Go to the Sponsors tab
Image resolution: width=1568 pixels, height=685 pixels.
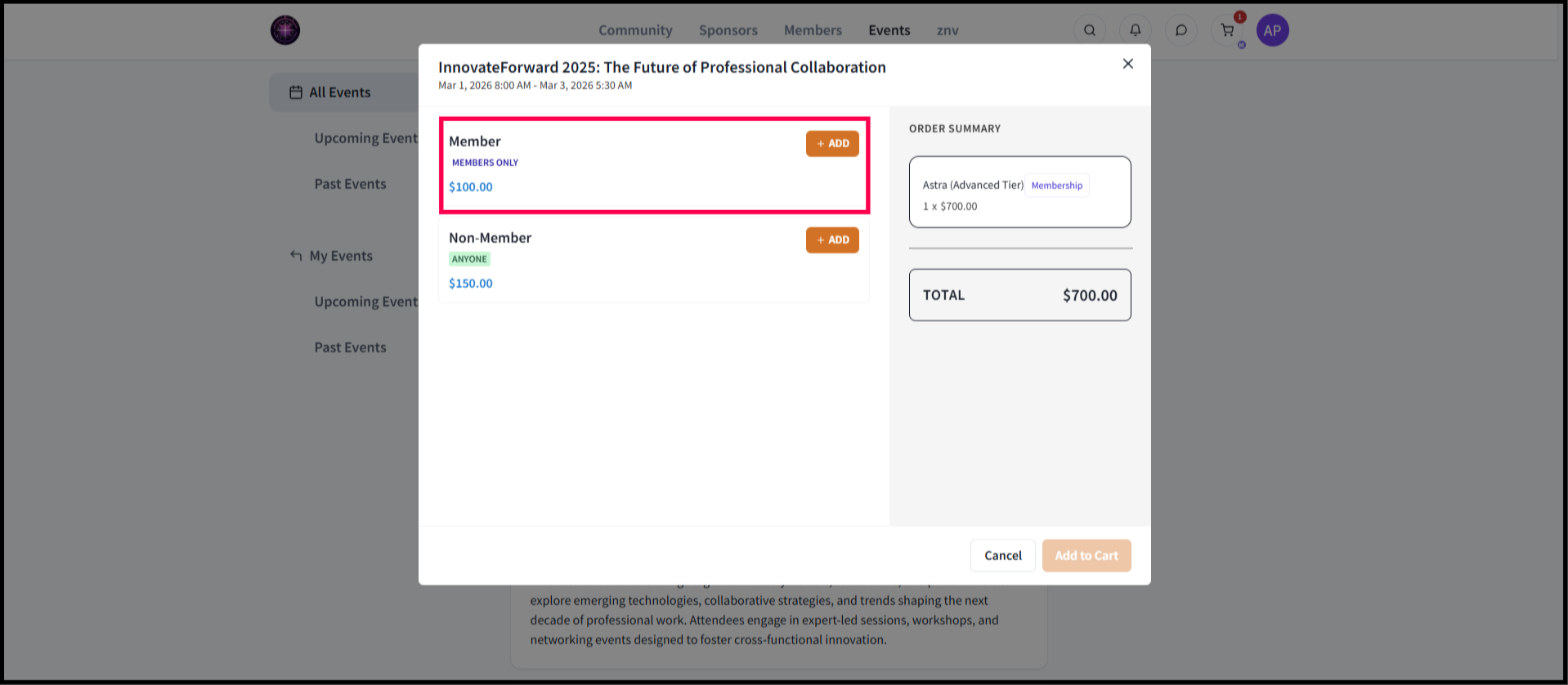[x=728, y=30]
